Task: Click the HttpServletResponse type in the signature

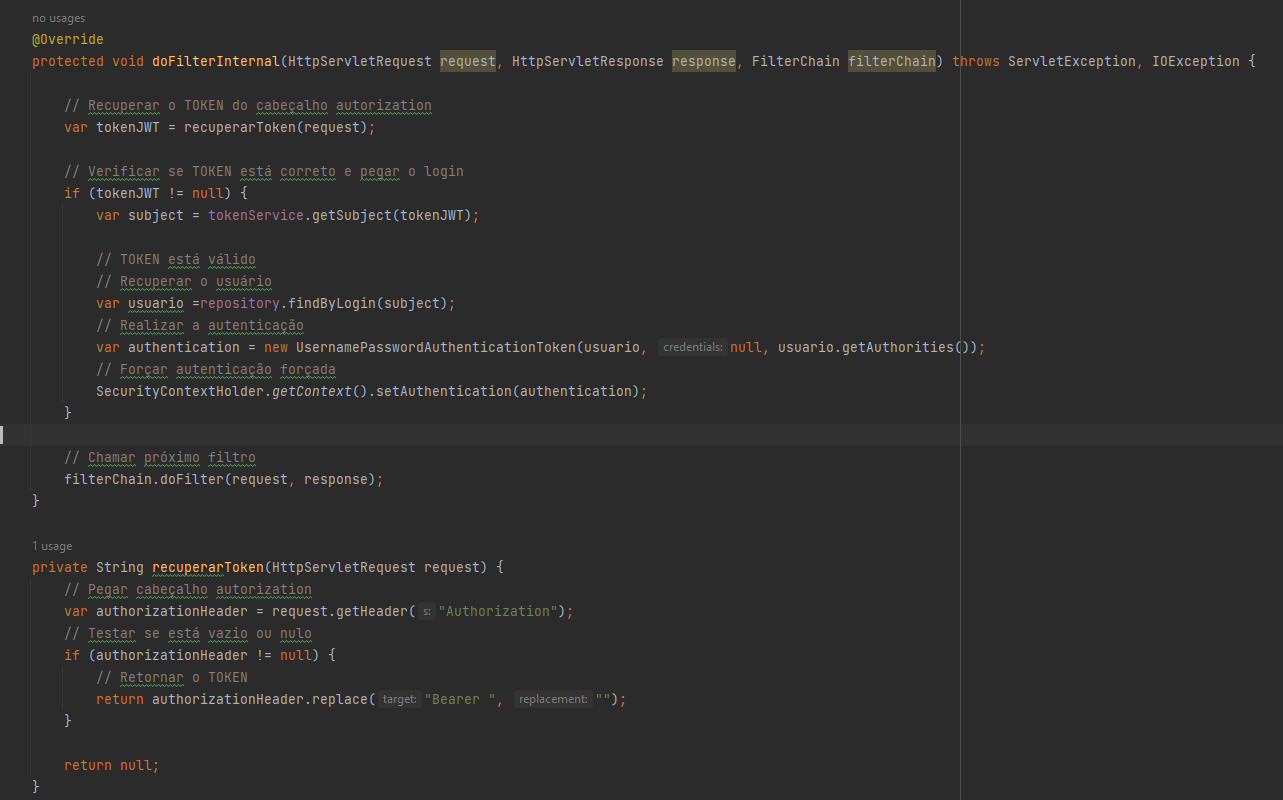Action: pos(588,61)
